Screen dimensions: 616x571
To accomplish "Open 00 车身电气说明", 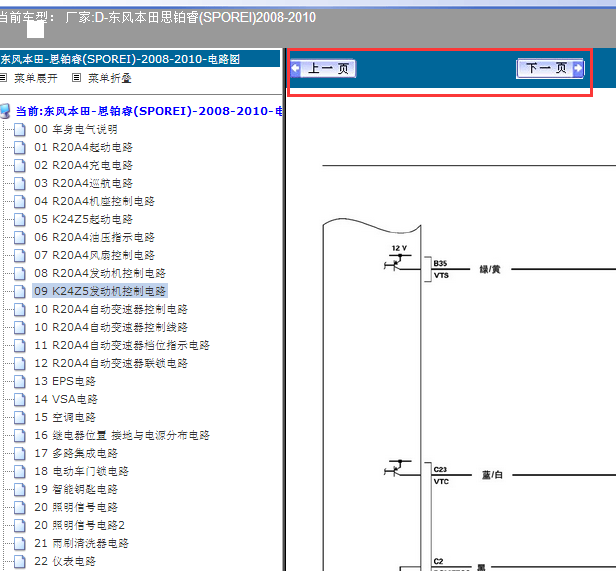I will (76, 129).
